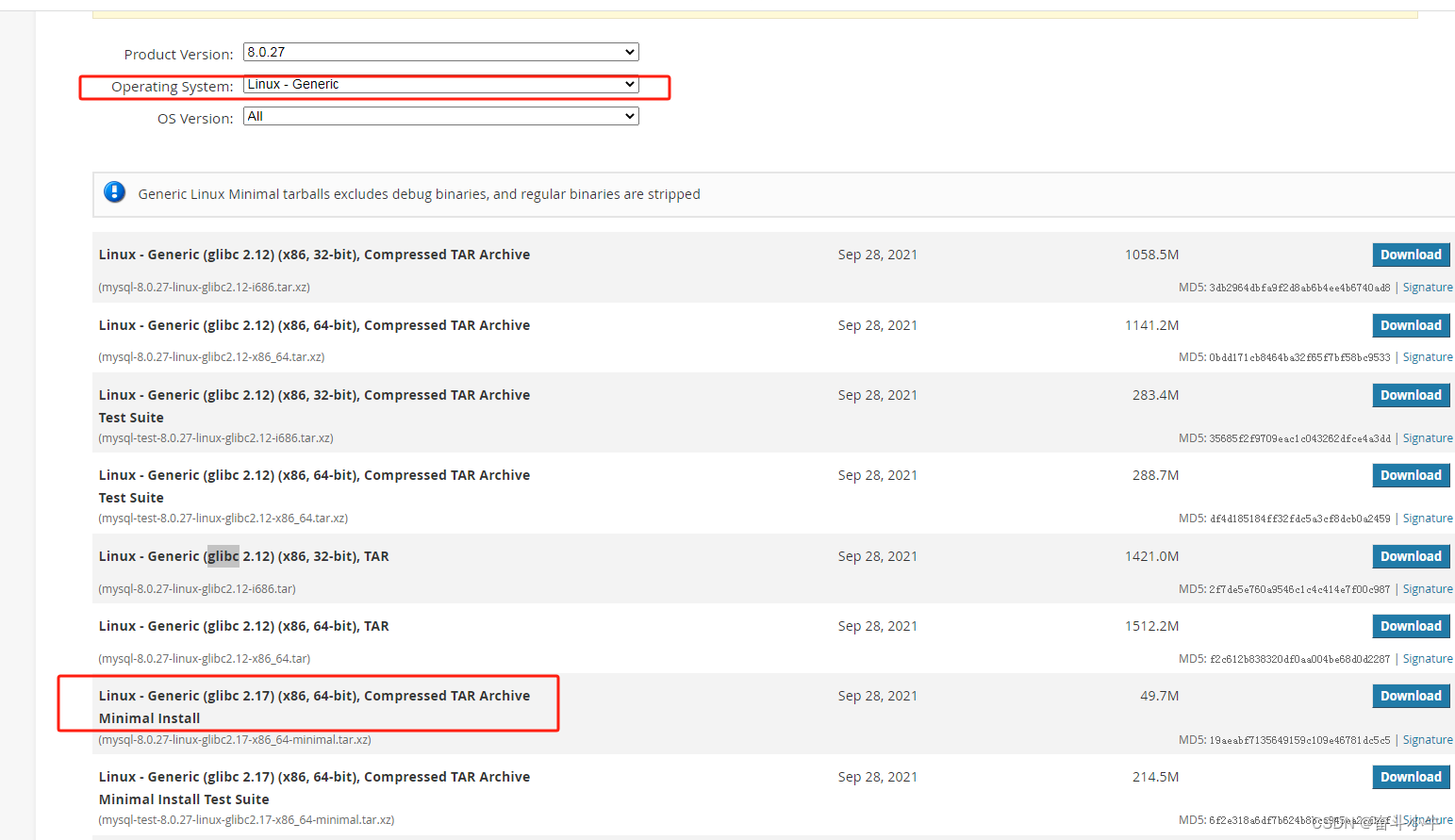Image resolution: width=1455 pixels, height=840 pixels.
Task: Click 'Linux - Generic (glibc 2.12) (x86, 32-bit), TAR' title
Action: (x=243, y=556)
